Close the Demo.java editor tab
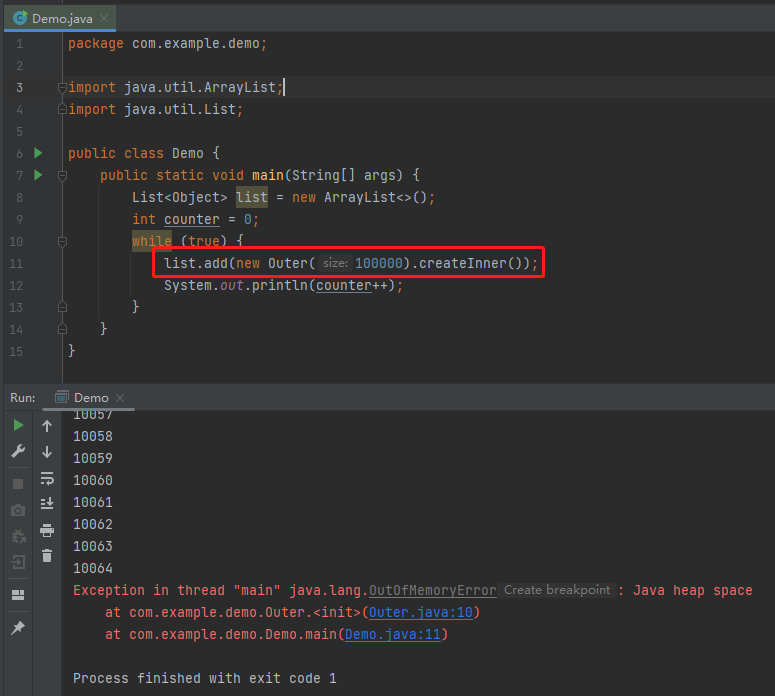 click(x=104, y=18)
